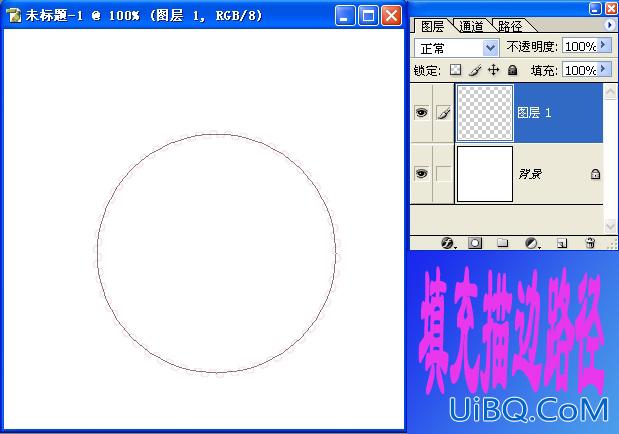
Task: Delete layer with trash icon
Action: 590,243
